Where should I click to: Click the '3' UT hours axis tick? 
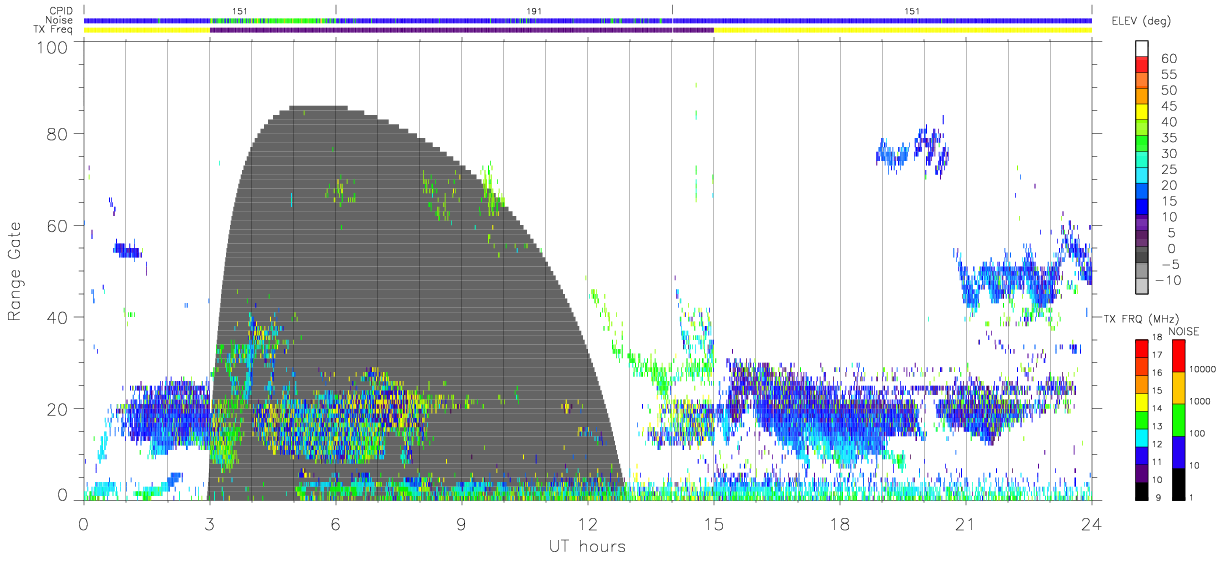209,523
